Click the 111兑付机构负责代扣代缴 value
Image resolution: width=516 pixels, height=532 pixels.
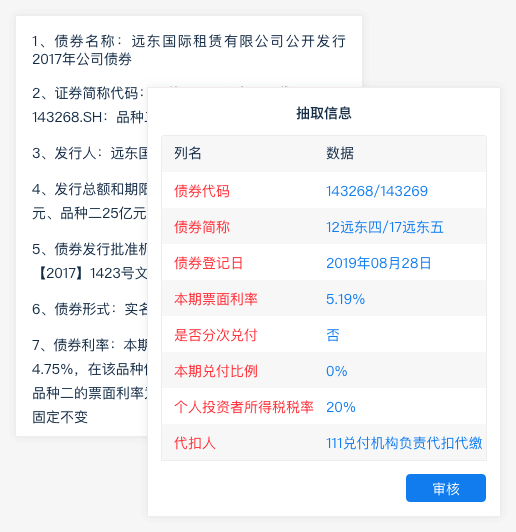pyautogui.click(x=404, y=443)
